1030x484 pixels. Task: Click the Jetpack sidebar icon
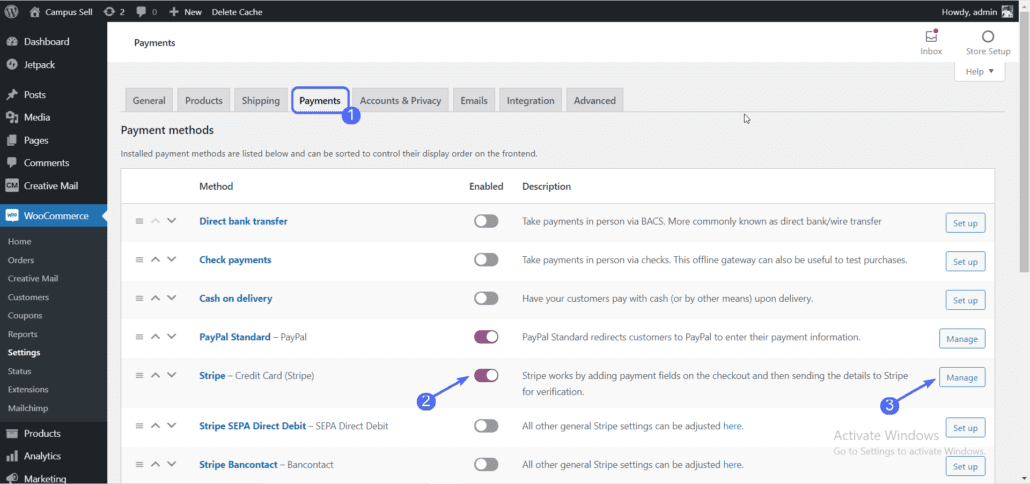coord(11,64)
